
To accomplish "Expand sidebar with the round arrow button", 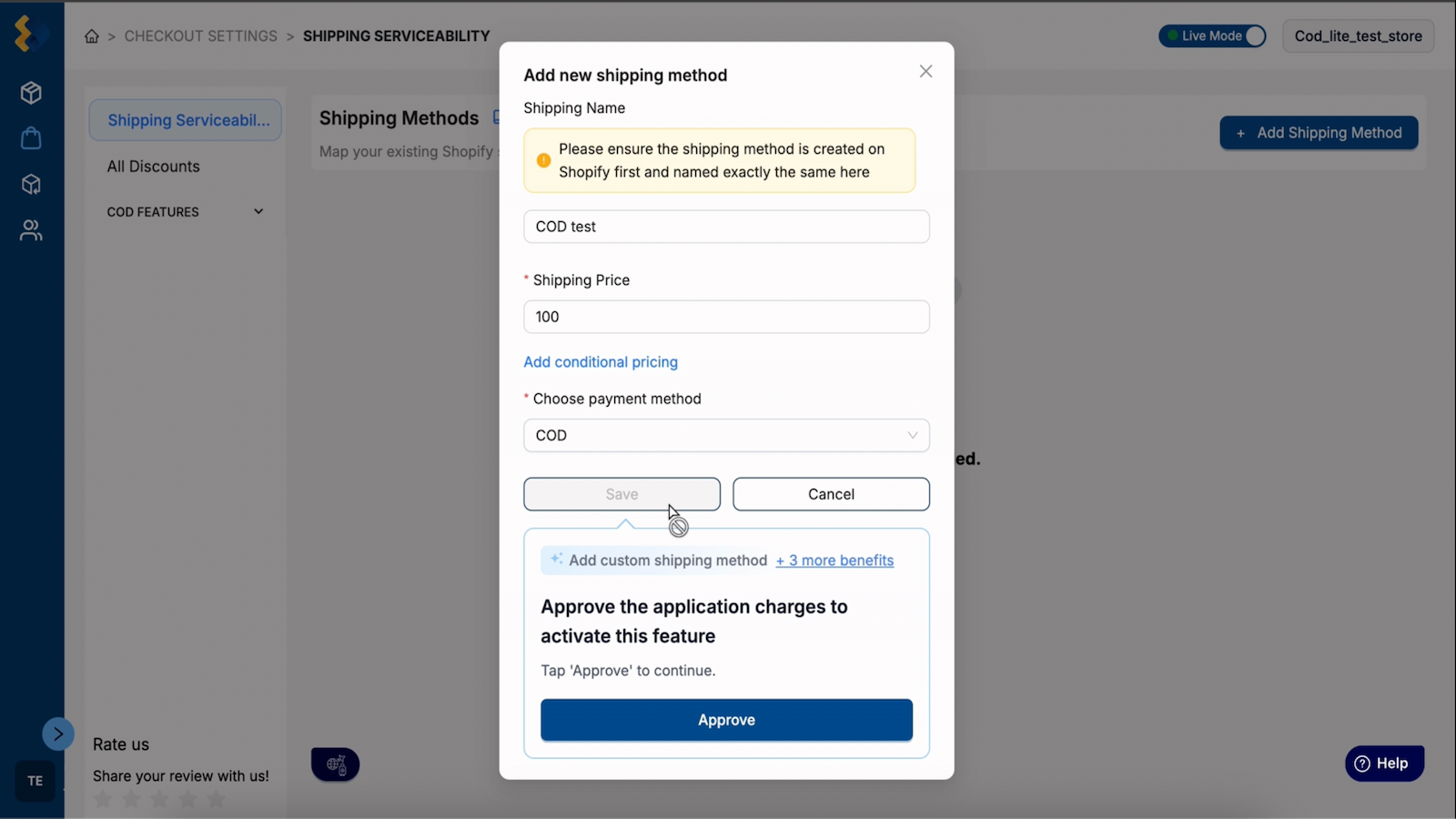I will (58, 733).
